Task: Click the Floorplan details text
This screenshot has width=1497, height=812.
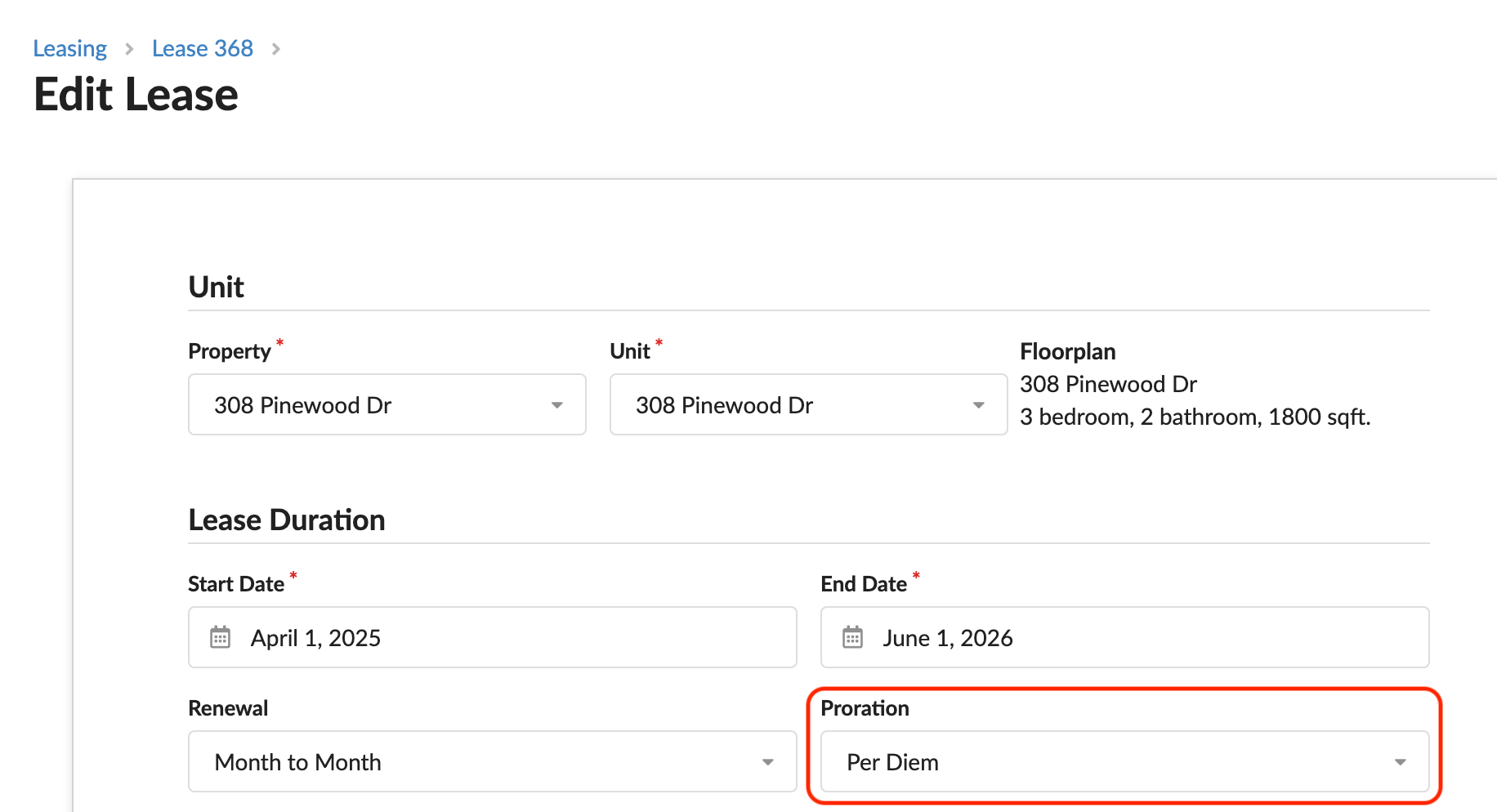Action: pos(1195,400)
